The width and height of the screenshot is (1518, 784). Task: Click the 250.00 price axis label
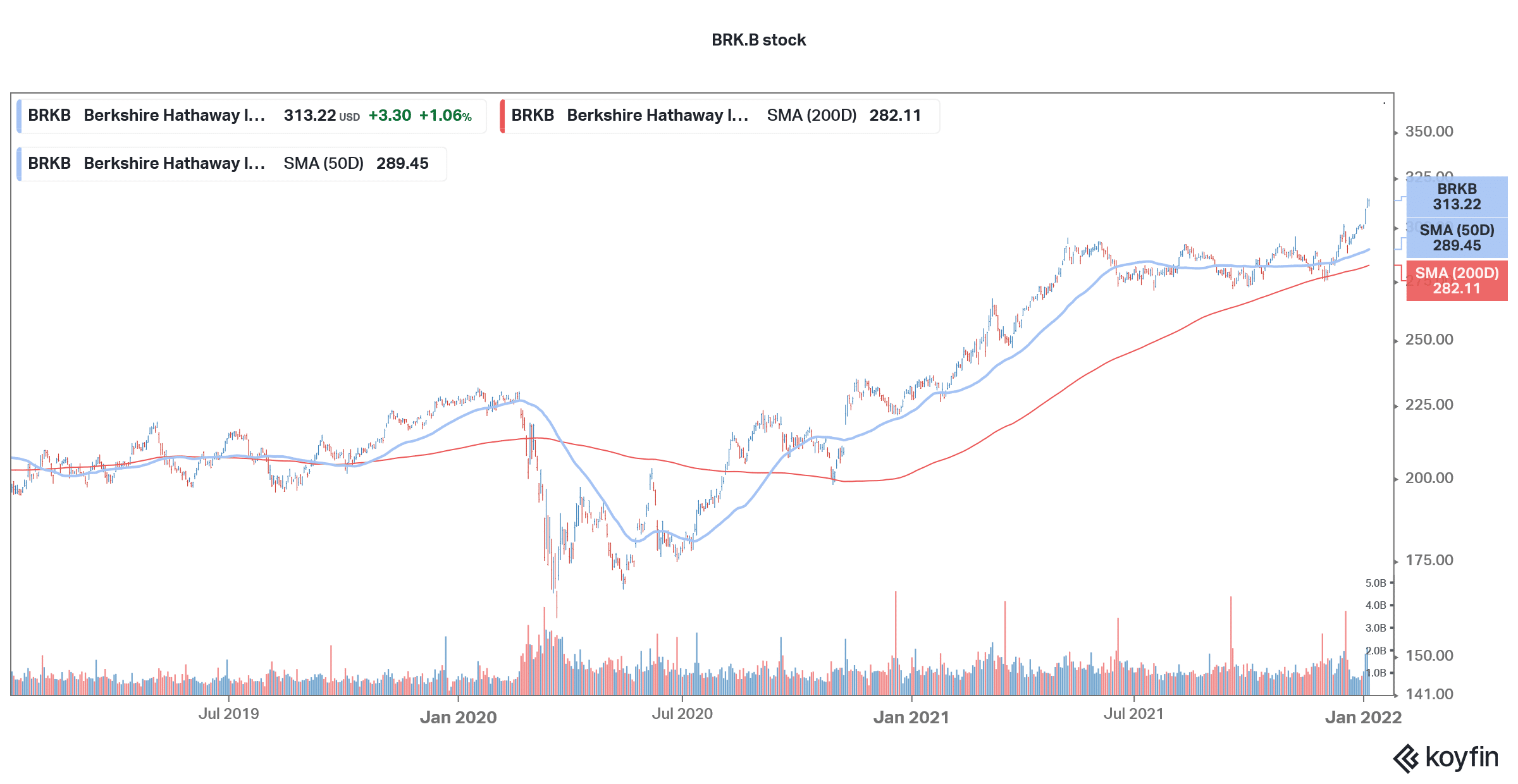(x=1429, y=340)
